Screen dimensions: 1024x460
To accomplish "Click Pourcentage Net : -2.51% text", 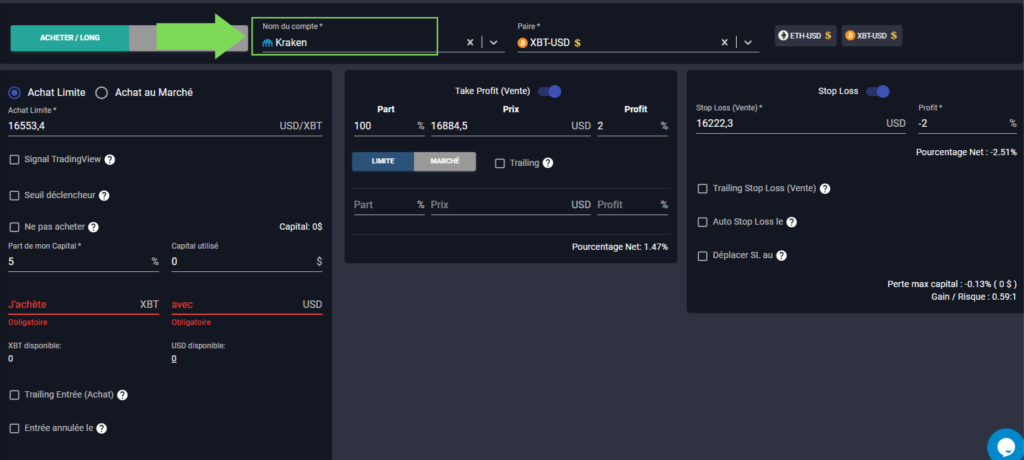I will 967,152.
